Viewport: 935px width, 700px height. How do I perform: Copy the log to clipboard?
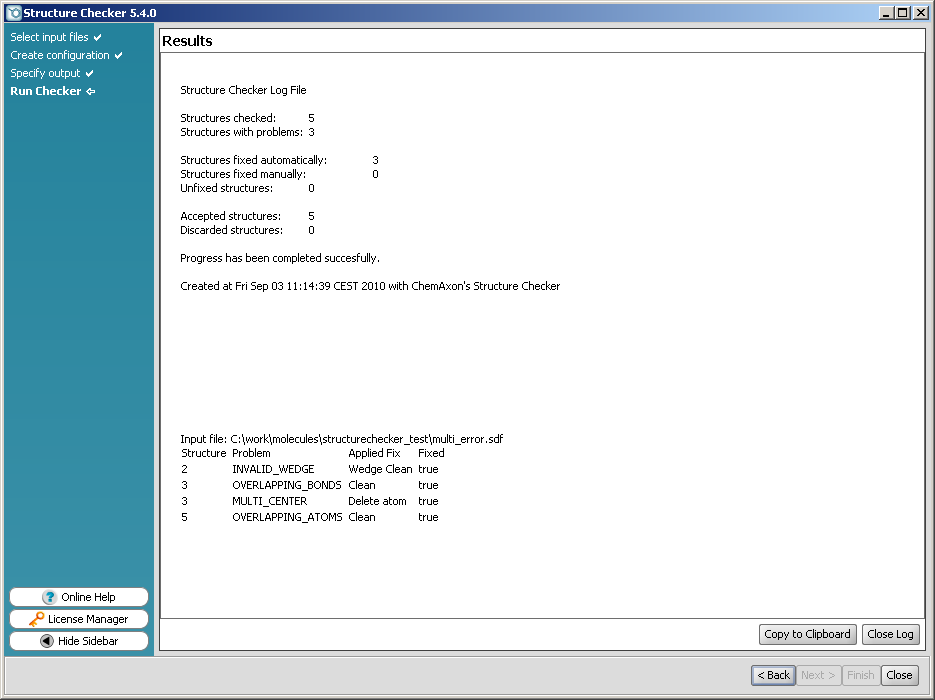pos(807,634)
